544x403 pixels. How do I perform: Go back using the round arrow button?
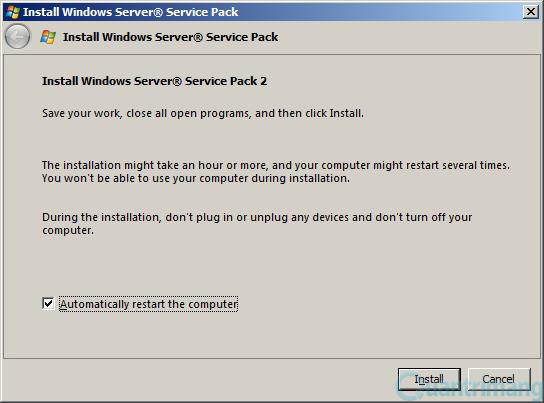(17, 36)
